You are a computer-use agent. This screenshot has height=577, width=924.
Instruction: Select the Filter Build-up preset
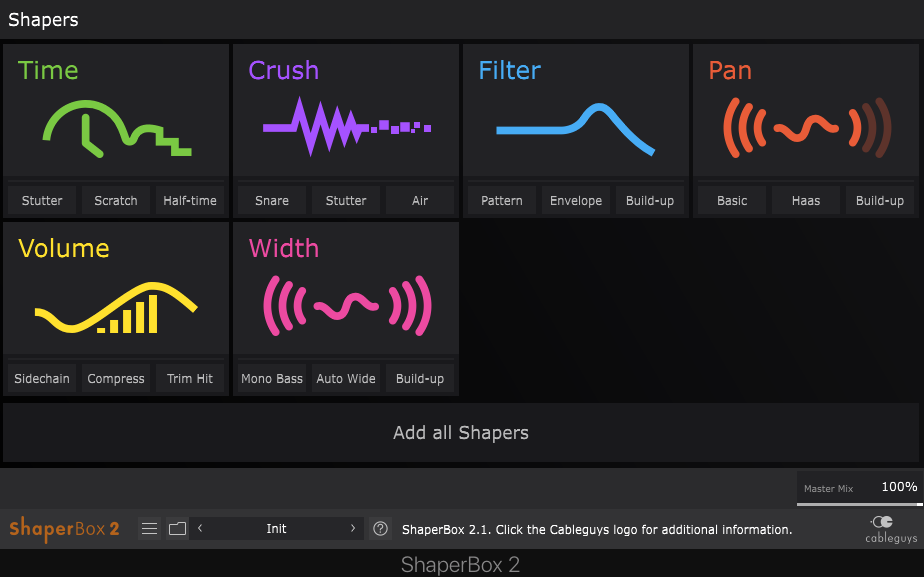point(650,200)
